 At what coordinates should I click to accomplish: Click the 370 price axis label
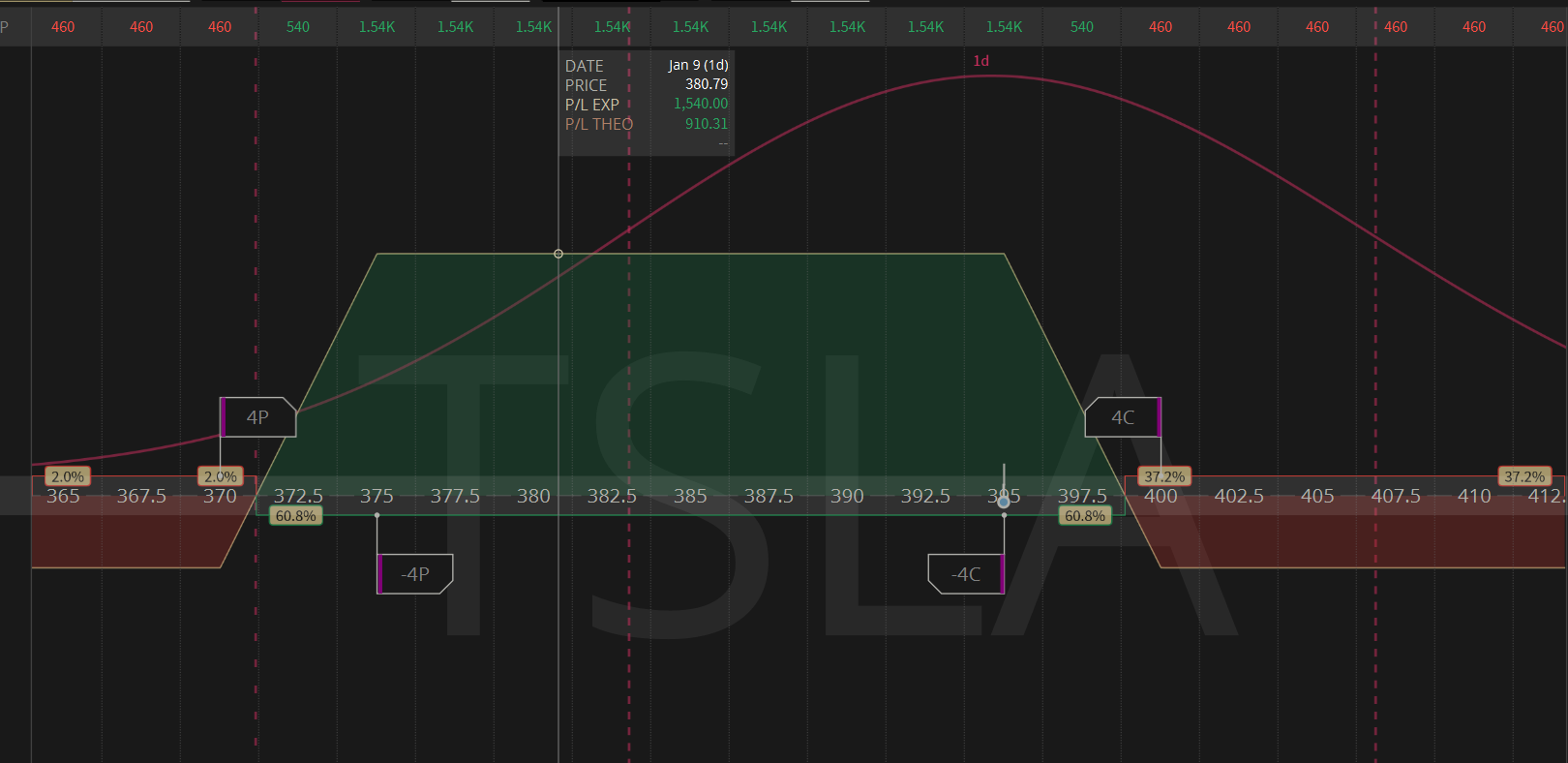[220, 496]
